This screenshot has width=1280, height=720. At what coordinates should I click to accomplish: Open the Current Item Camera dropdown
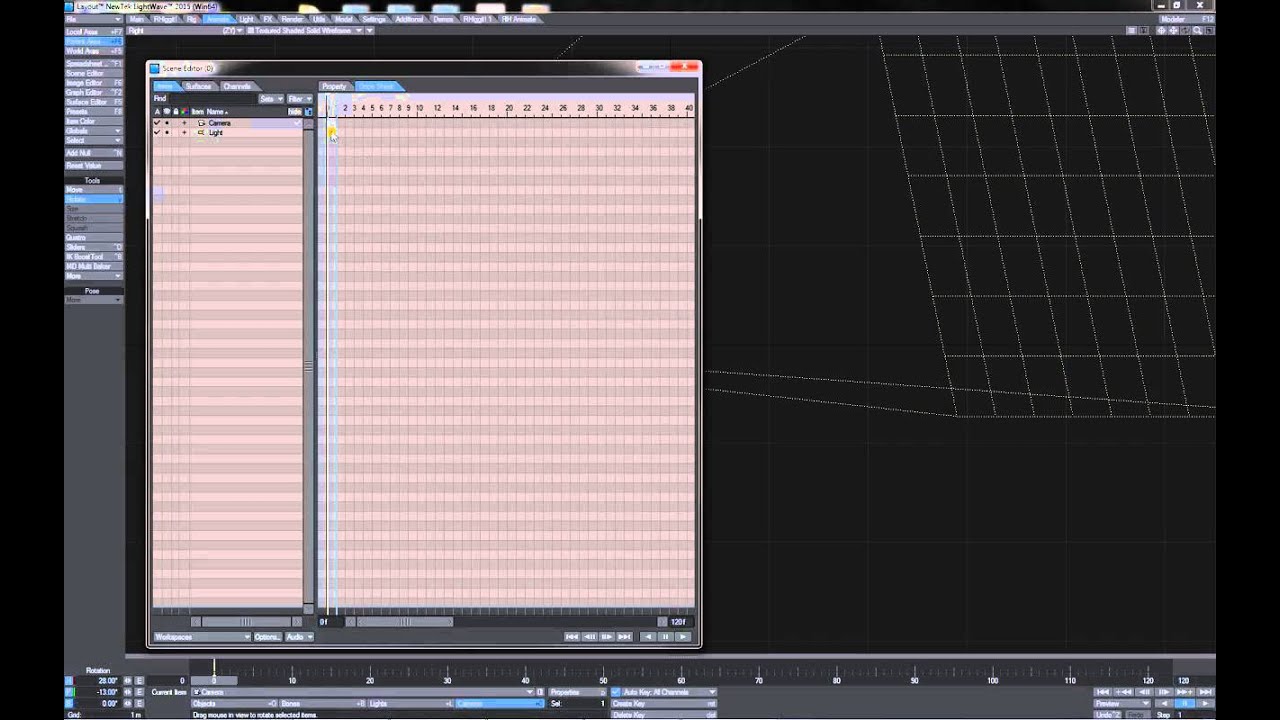[x=362, y=692]
